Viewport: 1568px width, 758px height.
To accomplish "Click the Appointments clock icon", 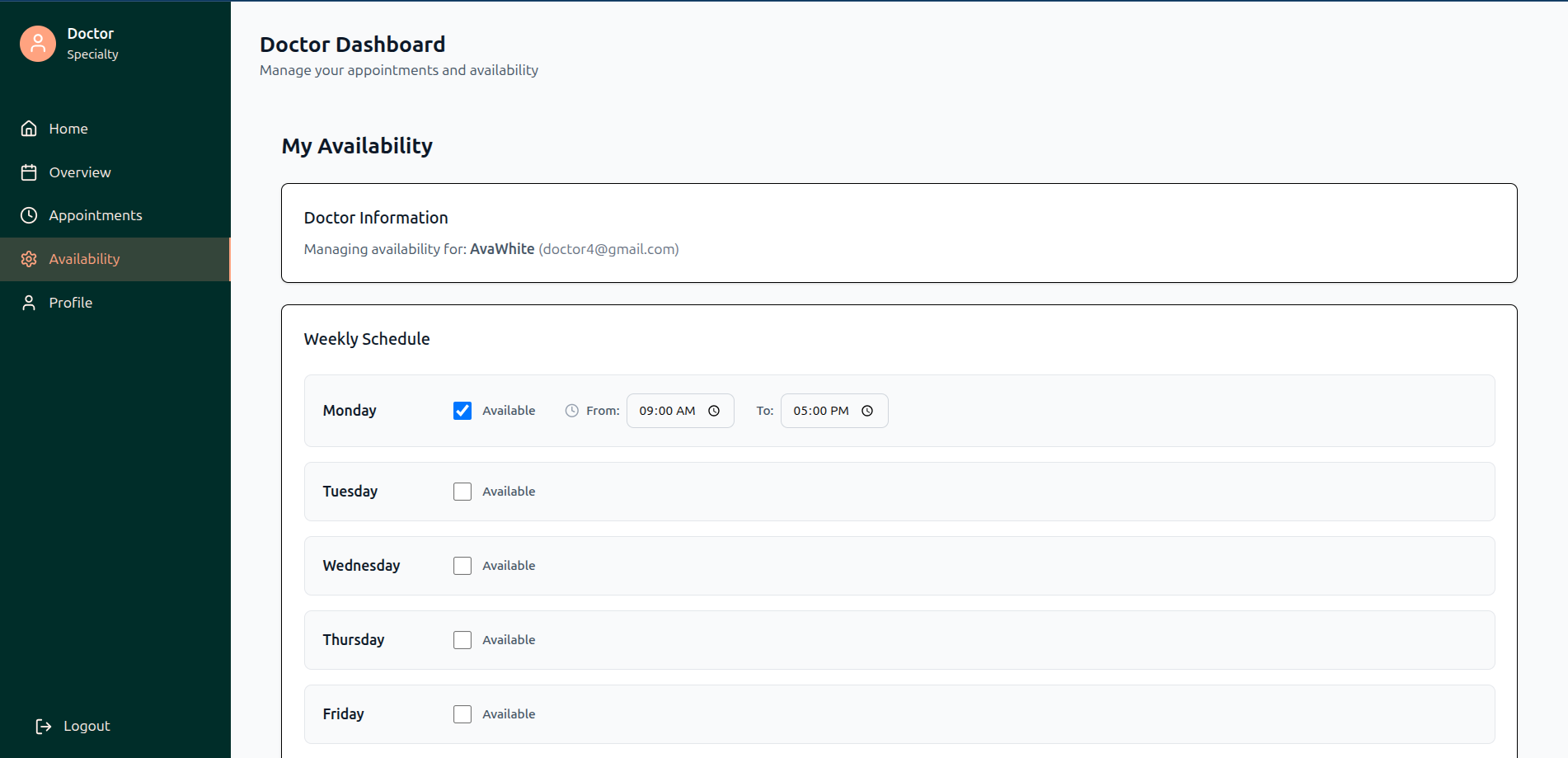I will point(29,215).
